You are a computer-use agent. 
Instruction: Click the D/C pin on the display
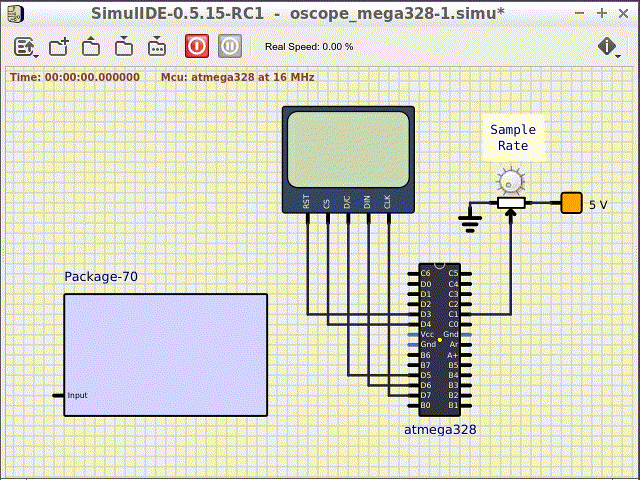tap(348, 219)
